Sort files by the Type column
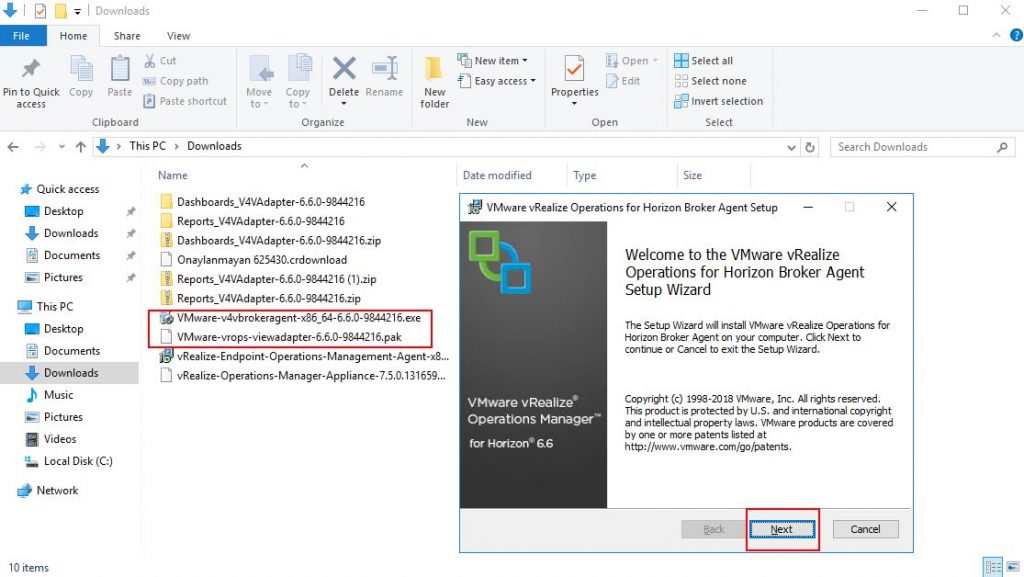The height and width of the screenshot is (577, 1024). [x=584, y=176]
